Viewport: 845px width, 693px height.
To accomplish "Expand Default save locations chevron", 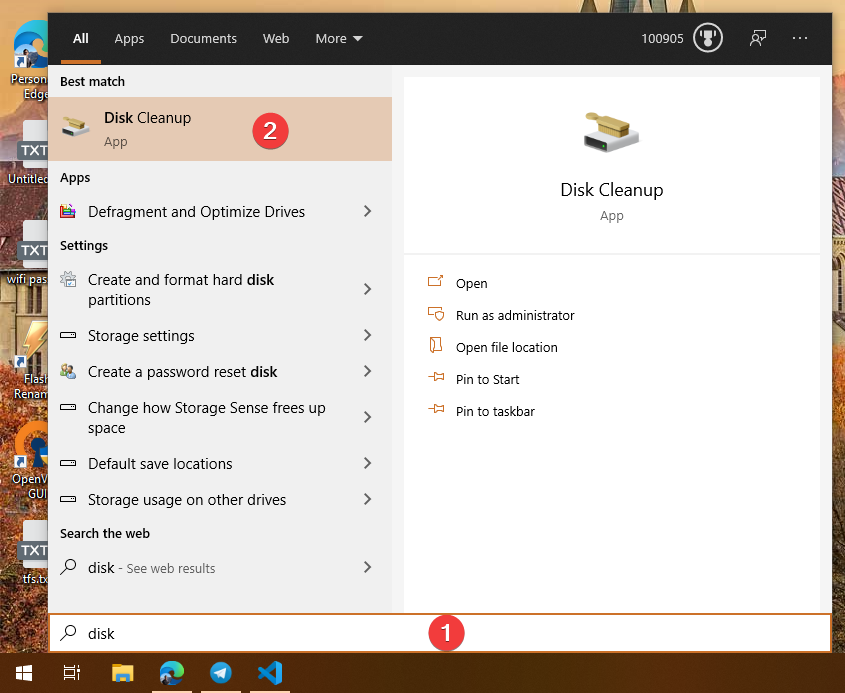I will click(x=368, y=463).
